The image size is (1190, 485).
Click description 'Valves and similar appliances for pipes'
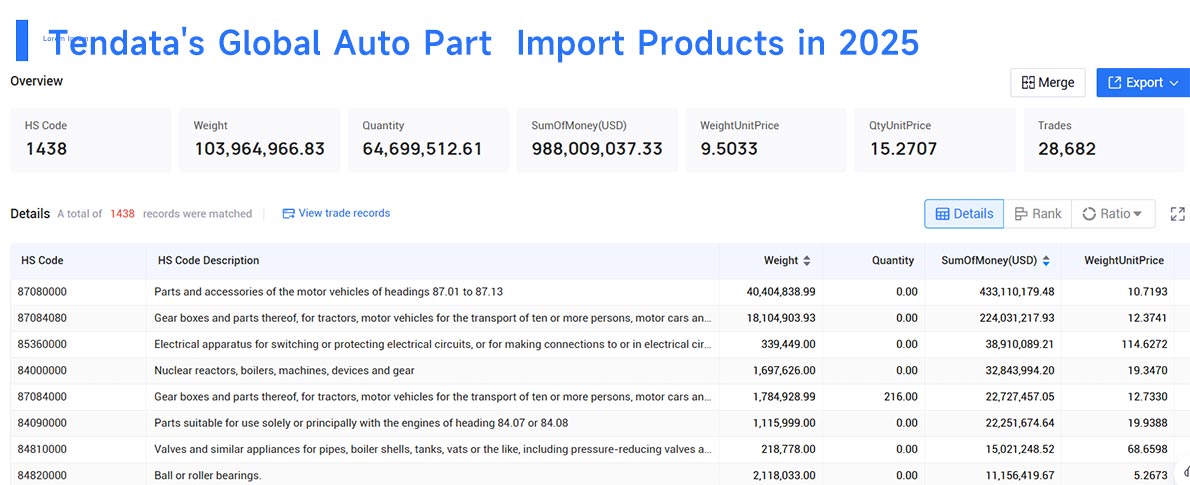click(433, 449)
